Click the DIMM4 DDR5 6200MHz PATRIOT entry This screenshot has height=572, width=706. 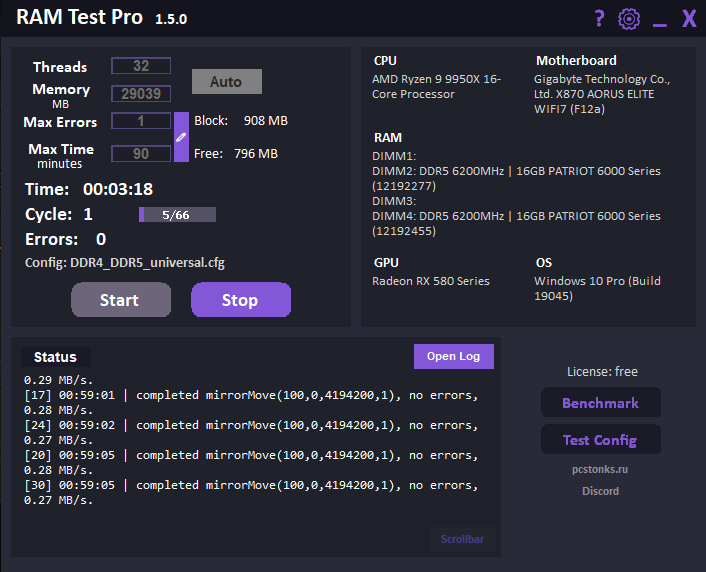click(516, 223)
